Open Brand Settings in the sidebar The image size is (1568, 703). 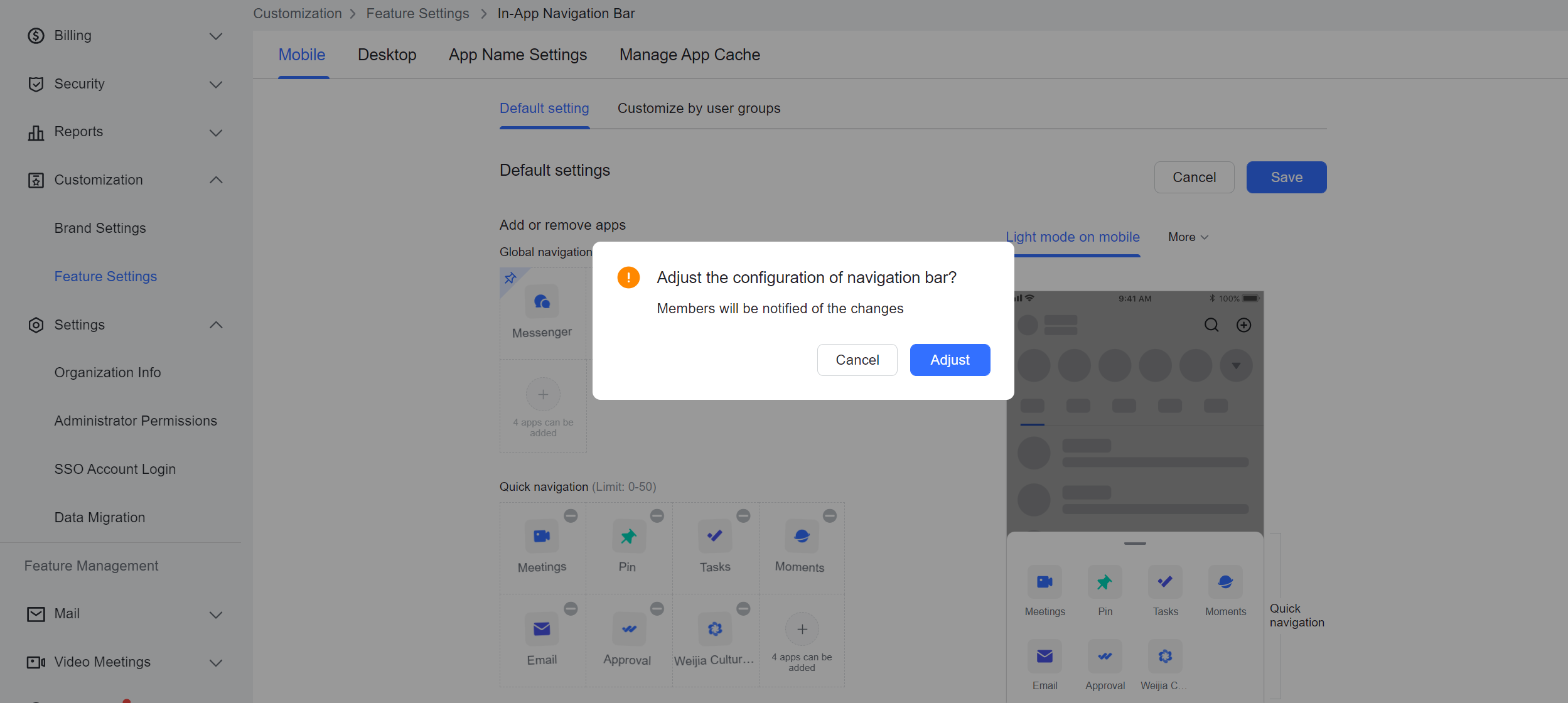coord(100,228)
